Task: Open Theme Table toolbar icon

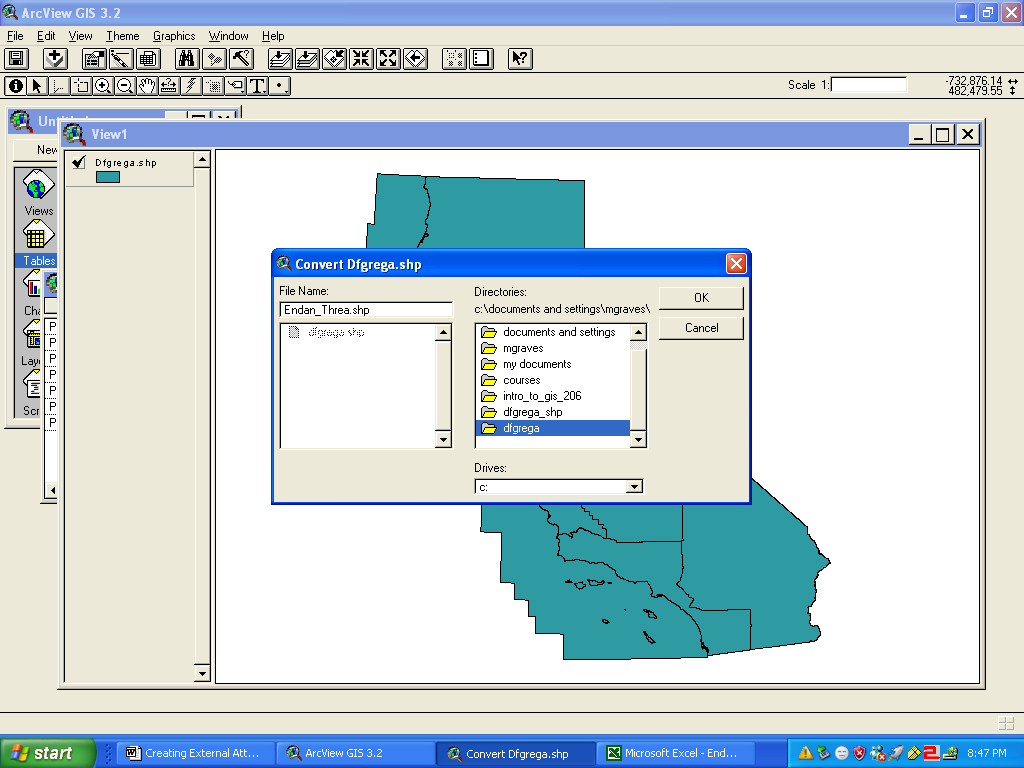Action: coord(148,59)
